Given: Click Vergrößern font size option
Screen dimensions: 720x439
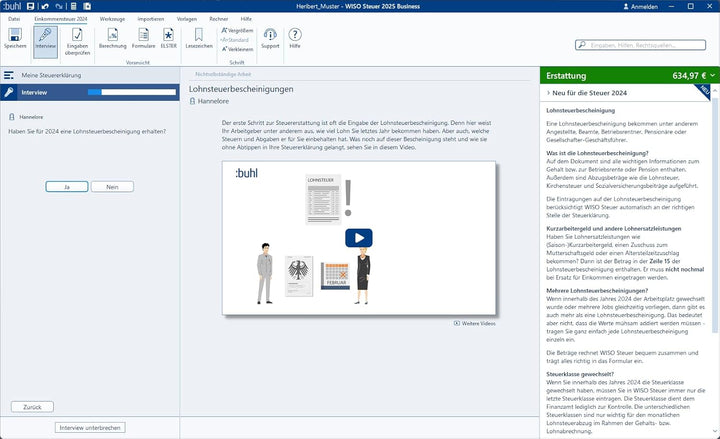Looking at the screenshot, I should [x=237, y=30].
